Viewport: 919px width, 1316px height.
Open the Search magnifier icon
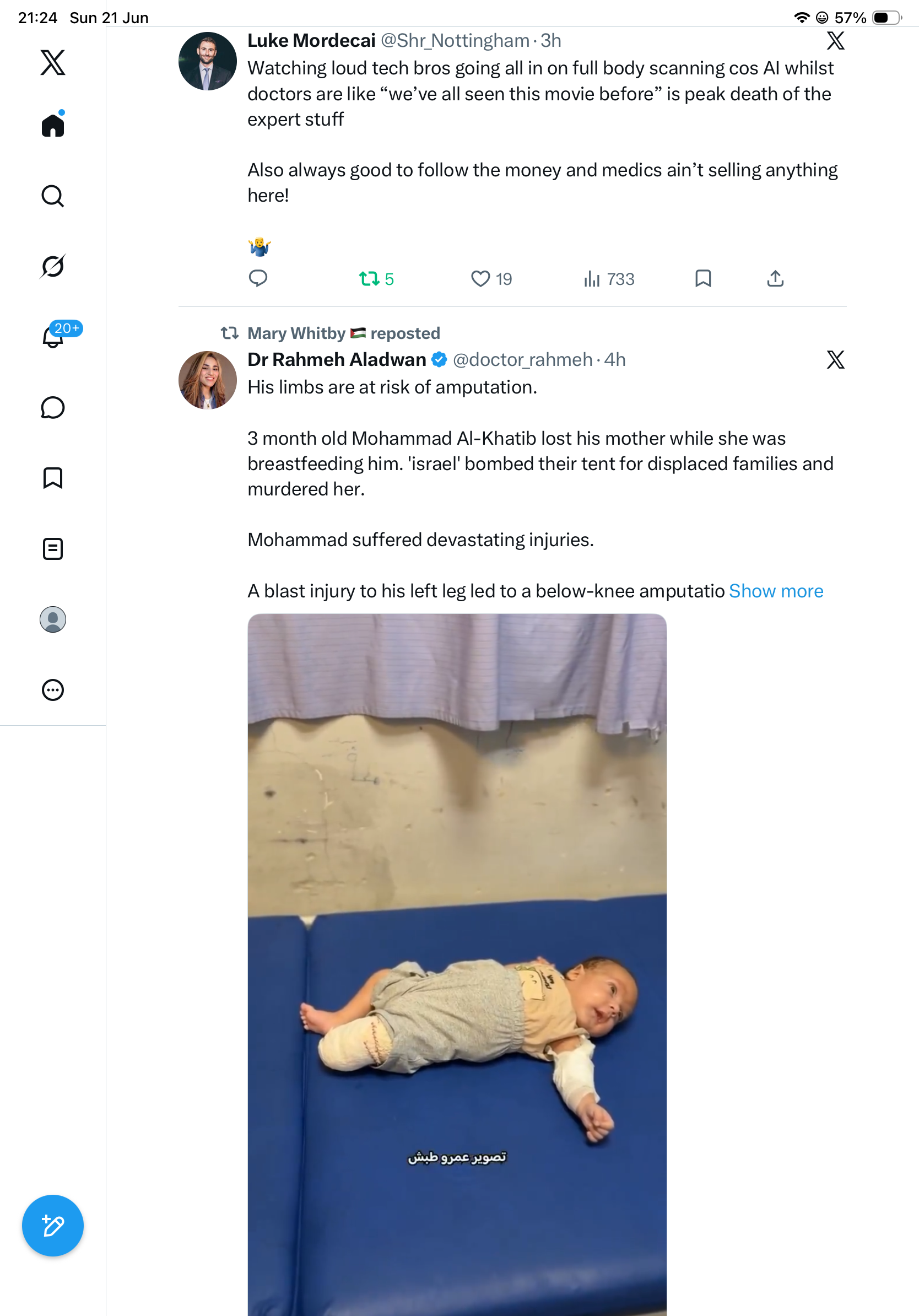tap(53, 196)
